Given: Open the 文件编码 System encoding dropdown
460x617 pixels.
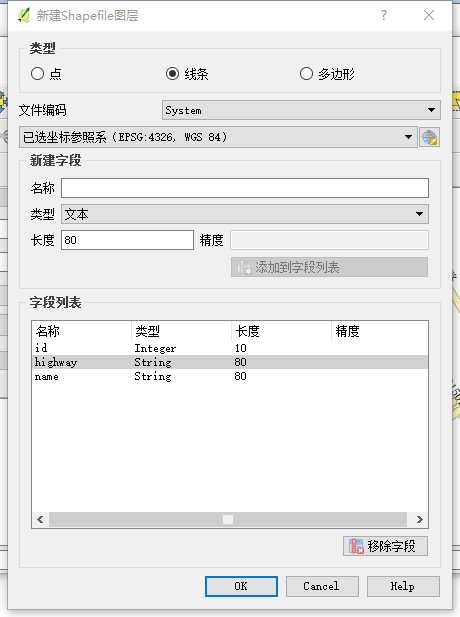Looking at the screenshot, I should (x=301, y=110).
